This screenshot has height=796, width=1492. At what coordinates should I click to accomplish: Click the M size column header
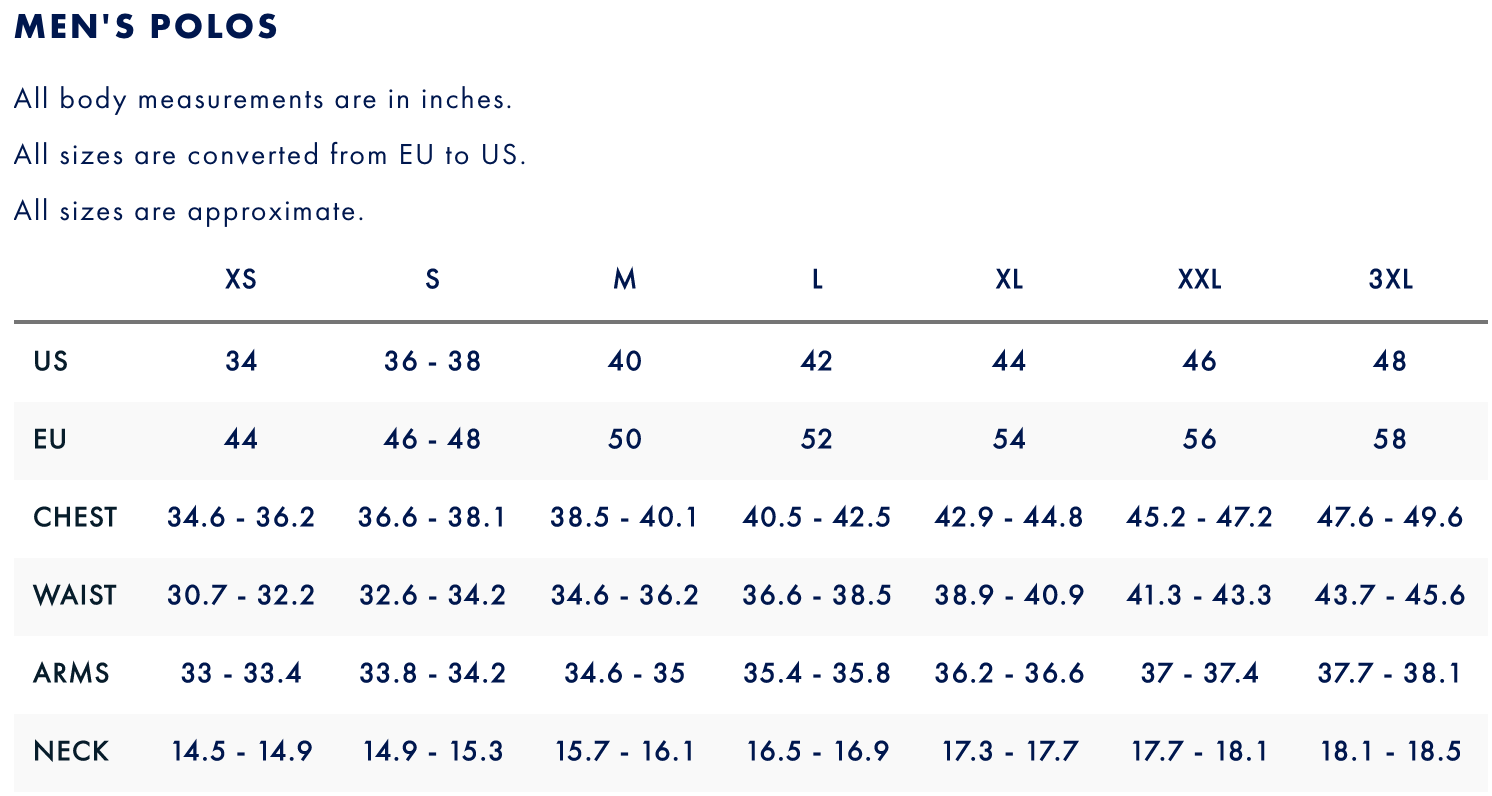tap(625, 280)
